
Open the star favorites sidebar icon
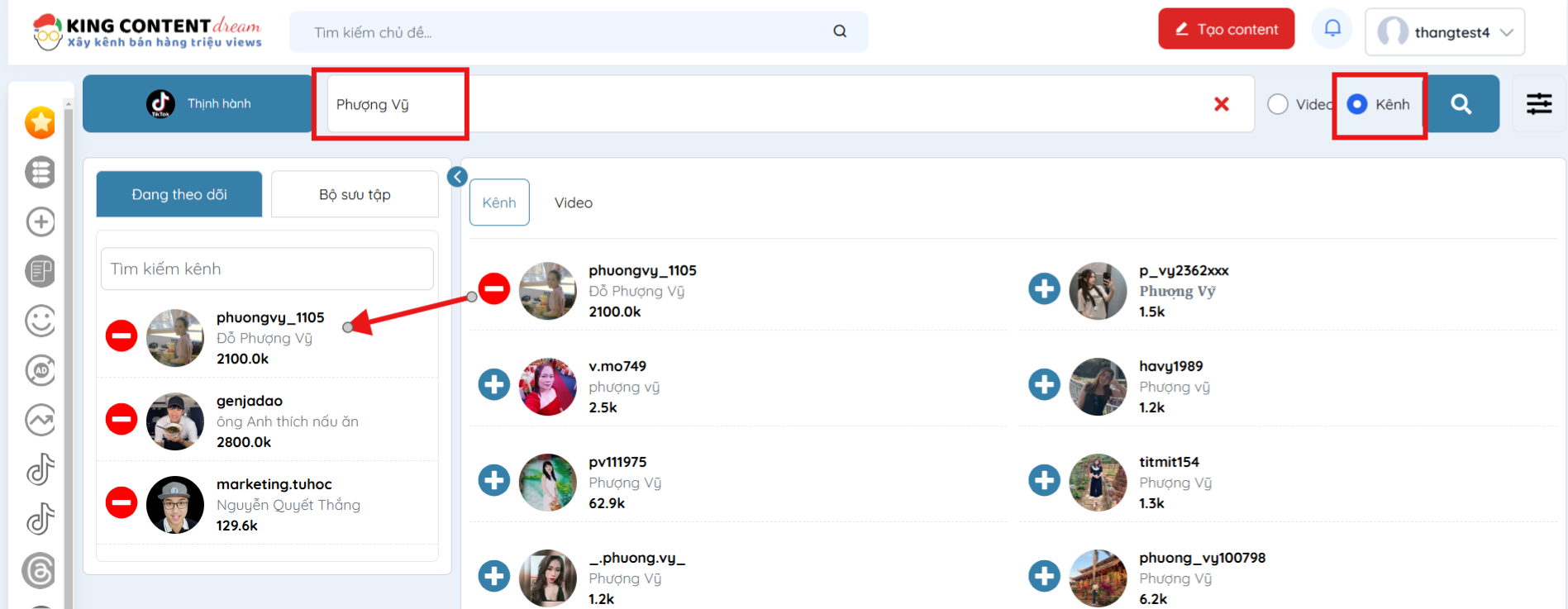(41, 123)
